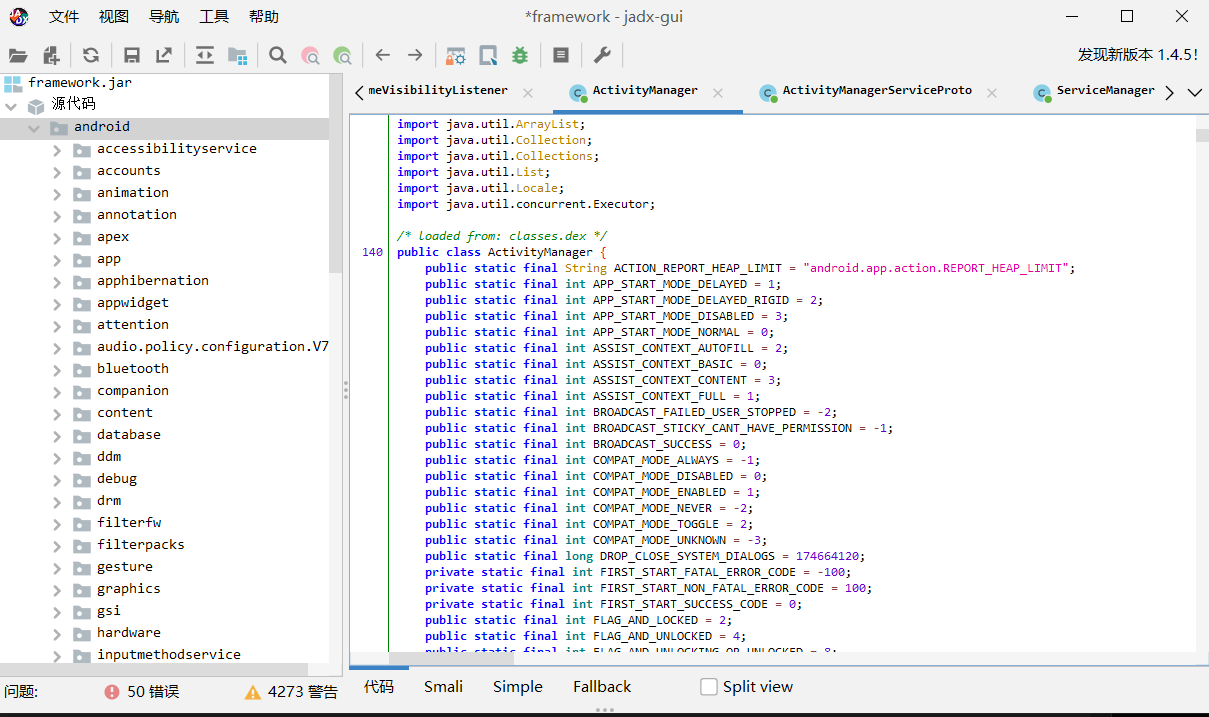1209x717 pixels.
Task: Open the text search magnifier icon
Action: click(277, 55)
